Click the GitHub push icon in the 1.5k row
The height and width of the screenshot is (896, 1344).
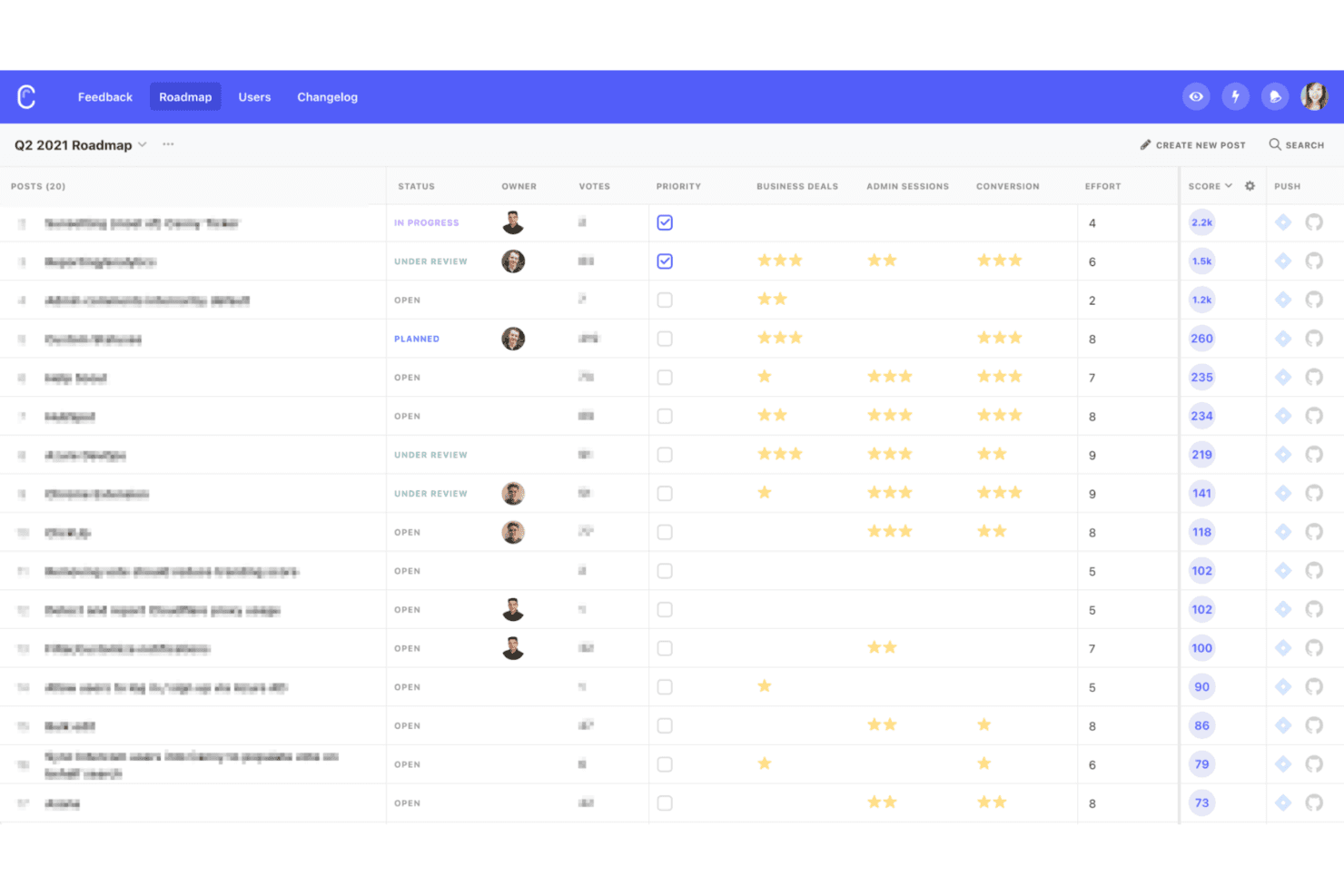(x=1314, y=261)
